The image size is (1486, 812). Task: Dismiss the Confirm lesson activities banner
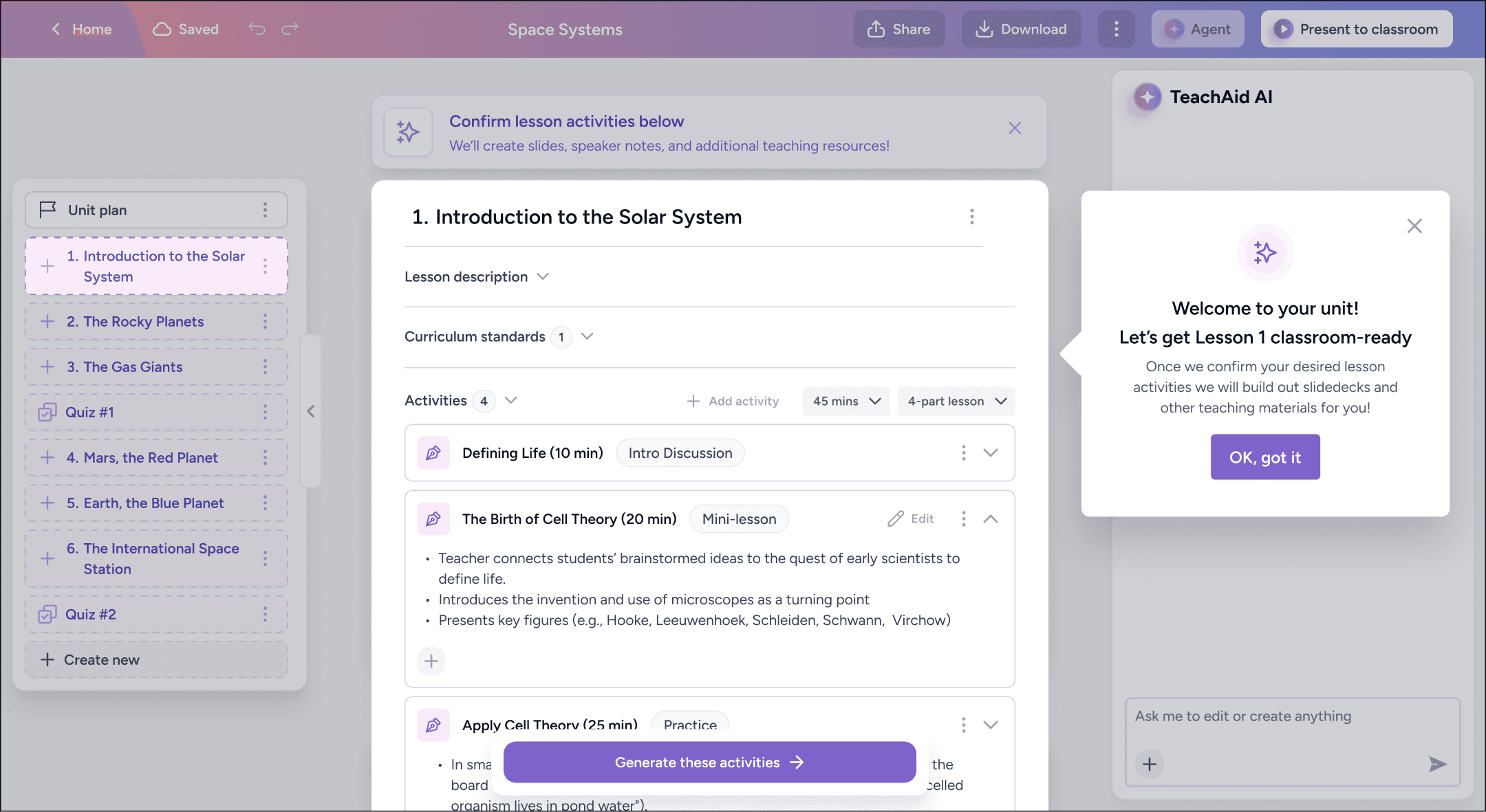point(1015,128)
